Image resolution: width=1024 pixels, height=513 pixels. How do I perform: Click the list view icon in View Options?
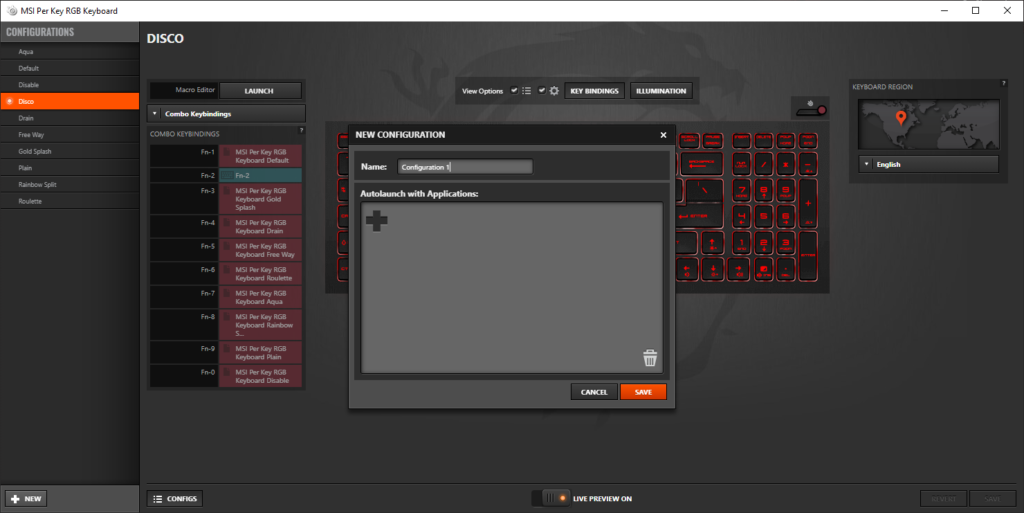pyautogui.click(x=527, y=91)
